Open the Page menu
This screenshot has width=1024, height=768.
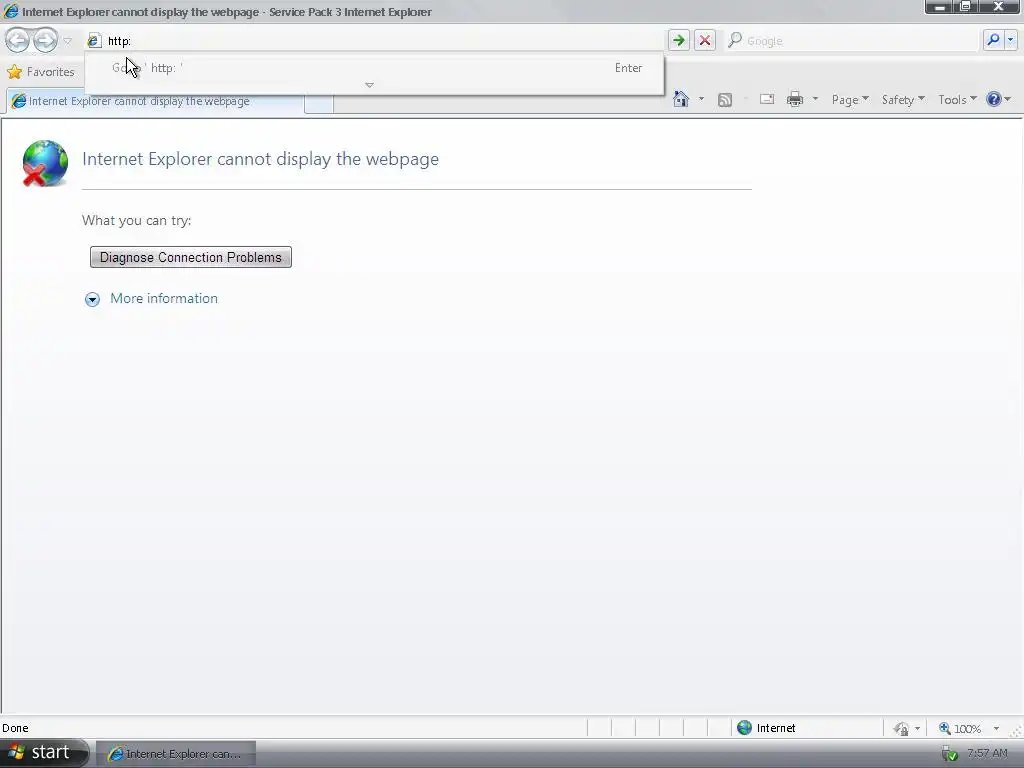click(850, 99)
